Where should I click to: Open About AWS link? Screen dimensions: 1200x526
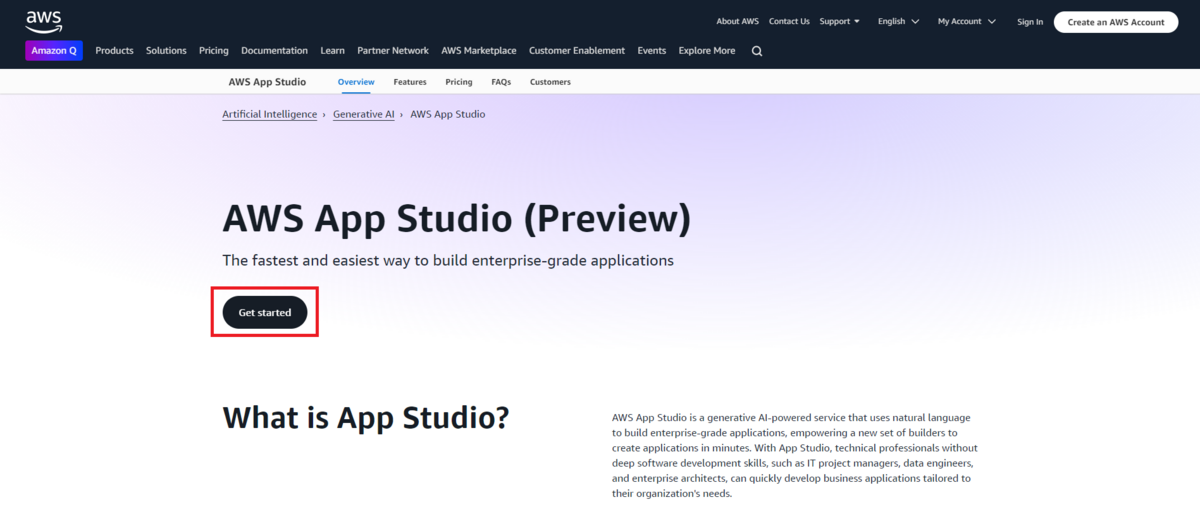point(738,21)
